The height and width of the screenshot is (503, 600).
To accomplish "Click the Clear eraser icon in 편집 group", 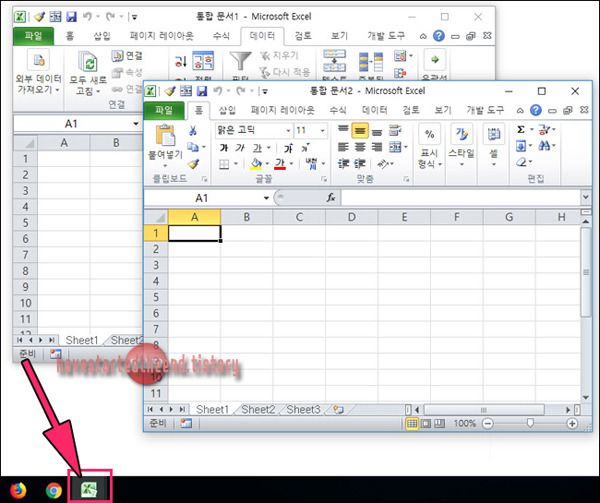I will click(x=521, y=162).
